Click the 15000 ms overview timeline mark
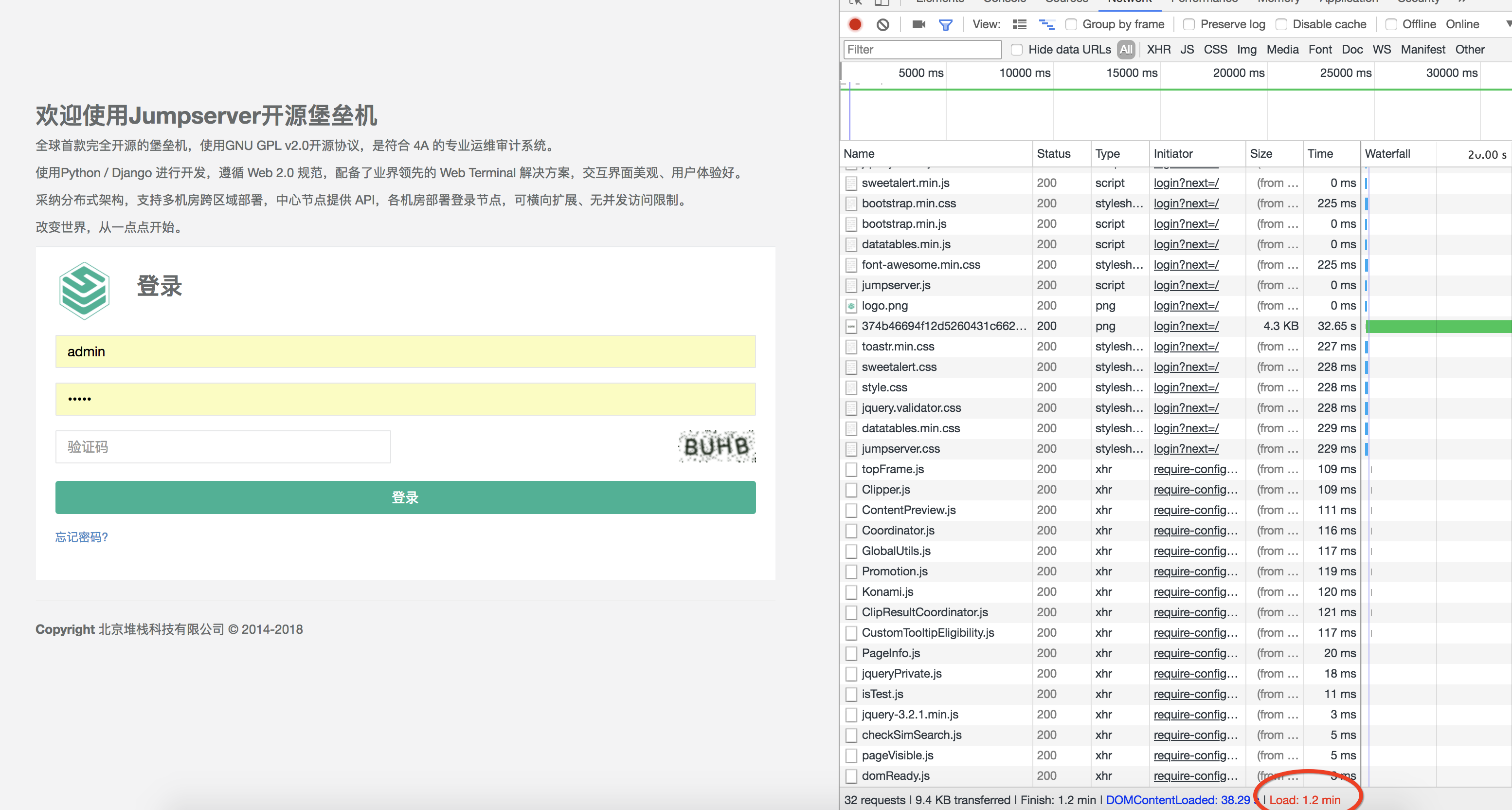 coord(1131,73)
